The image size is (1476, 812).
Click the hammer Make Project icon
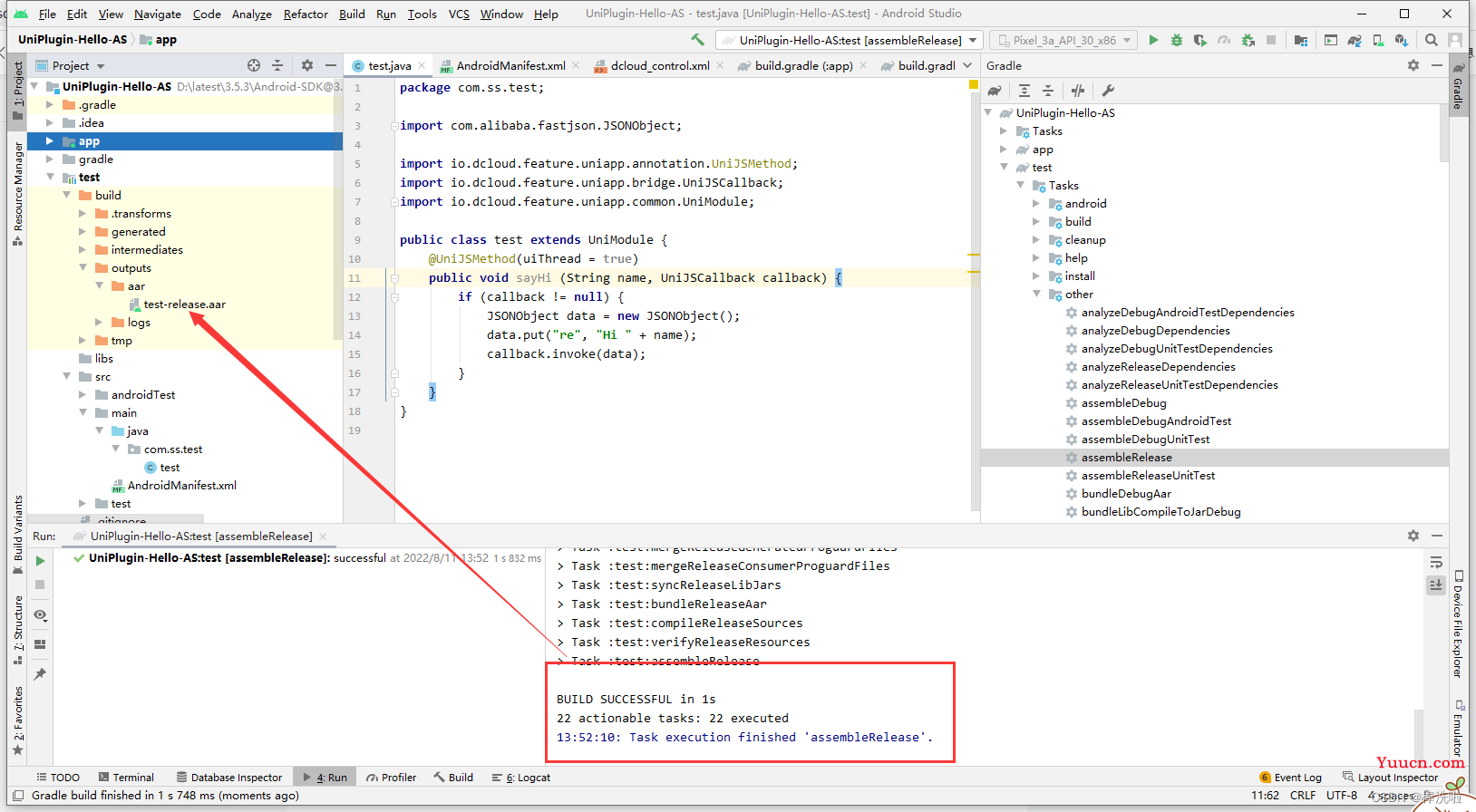pyautogui.click(x=697, y=40)
